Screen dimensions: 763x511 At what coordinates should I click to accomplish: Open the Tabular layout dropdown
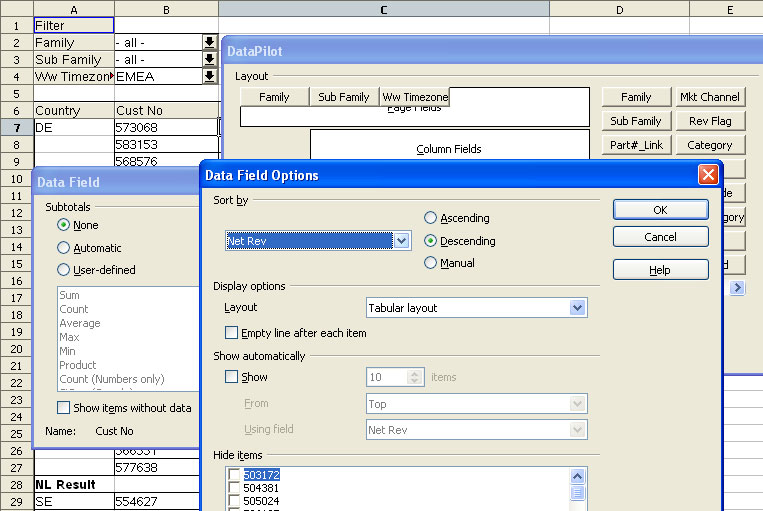pyautogui.click(x=577, y=308)
